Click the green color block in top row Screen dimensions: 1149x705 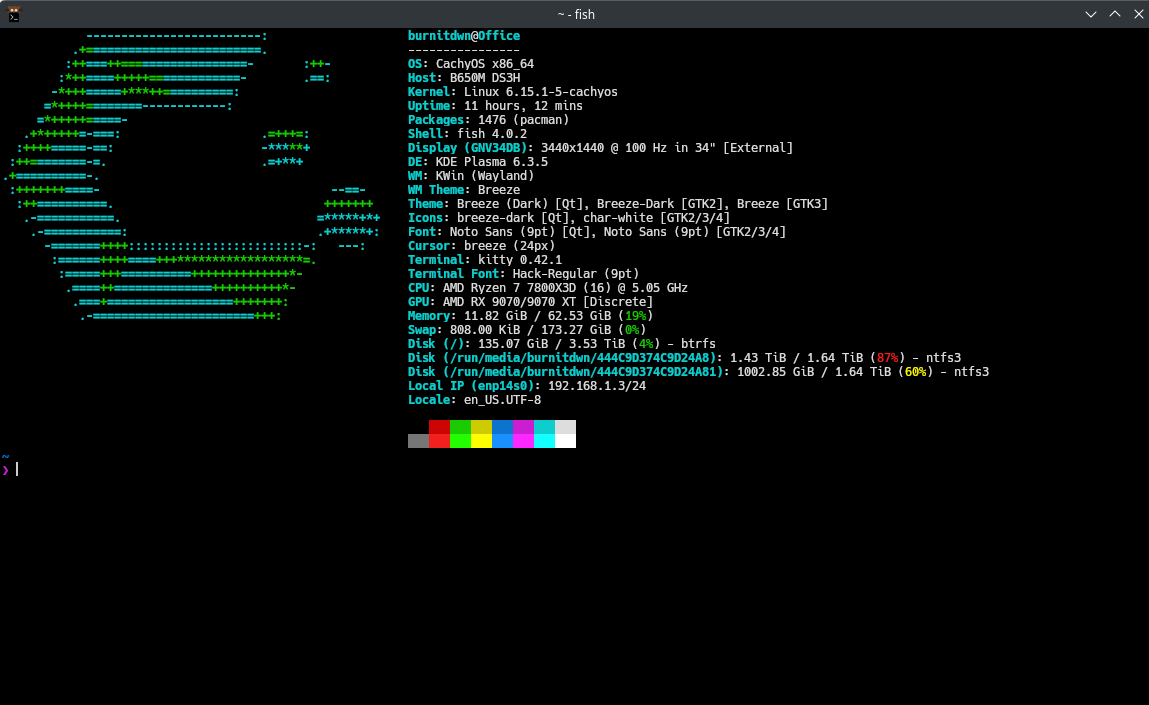460,427
